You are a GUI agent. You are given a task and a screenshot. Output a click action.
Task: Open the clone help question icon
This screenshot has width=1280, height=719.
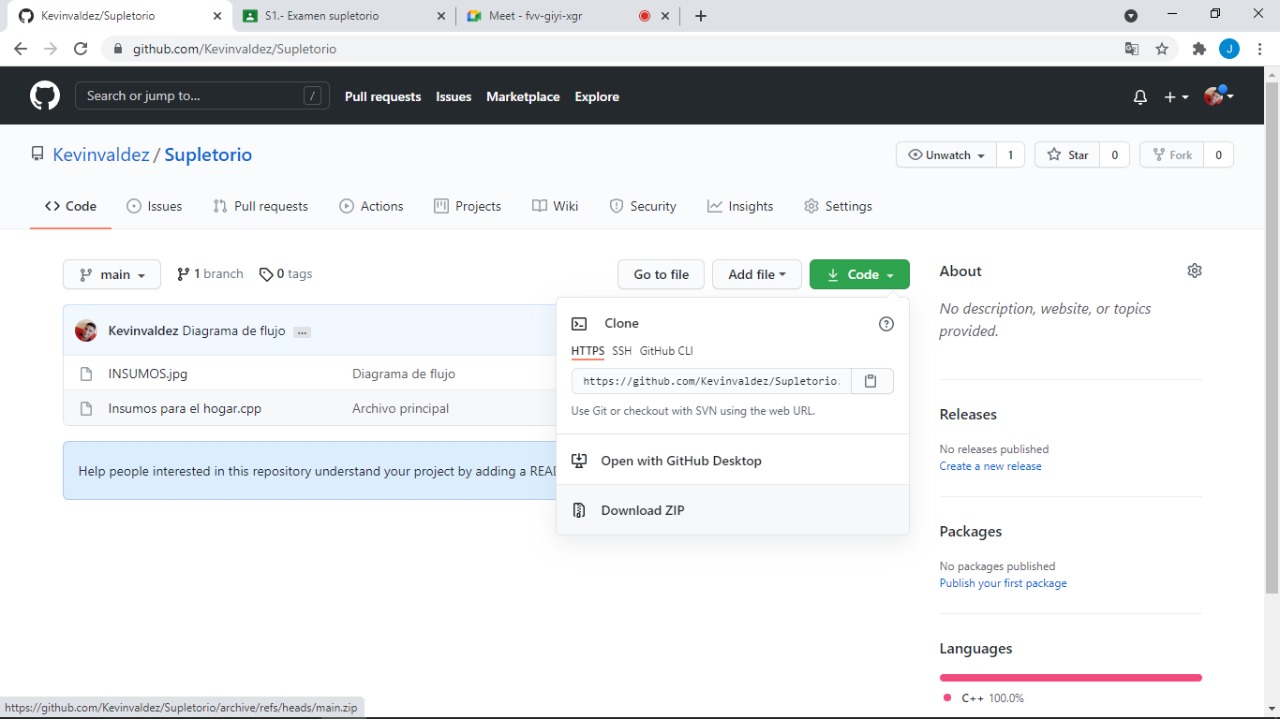point(886,324)
